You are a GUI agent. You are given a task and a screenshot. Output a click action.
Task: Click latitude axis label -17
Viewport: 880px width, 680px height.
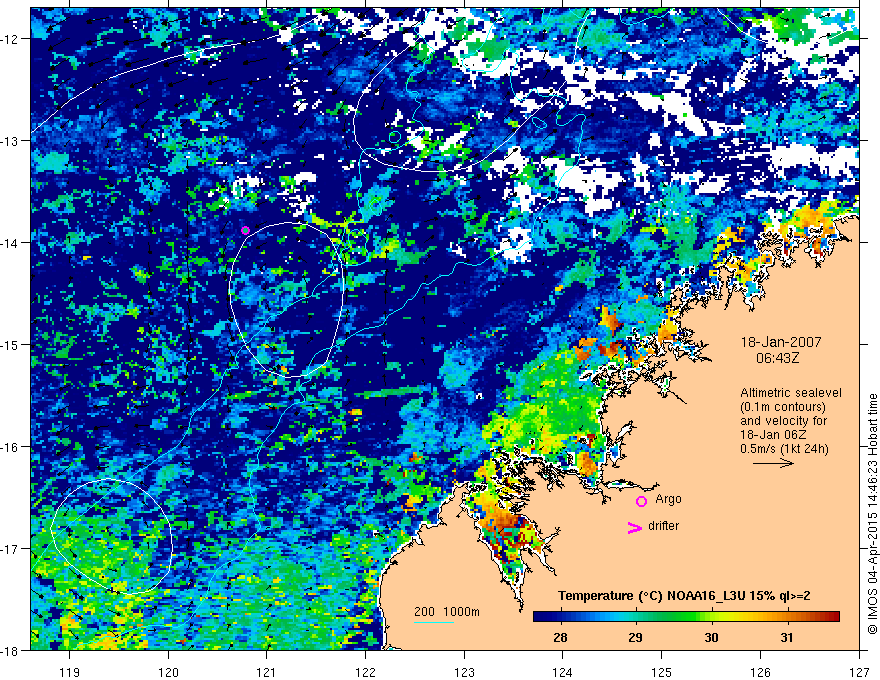pos(10,549)
